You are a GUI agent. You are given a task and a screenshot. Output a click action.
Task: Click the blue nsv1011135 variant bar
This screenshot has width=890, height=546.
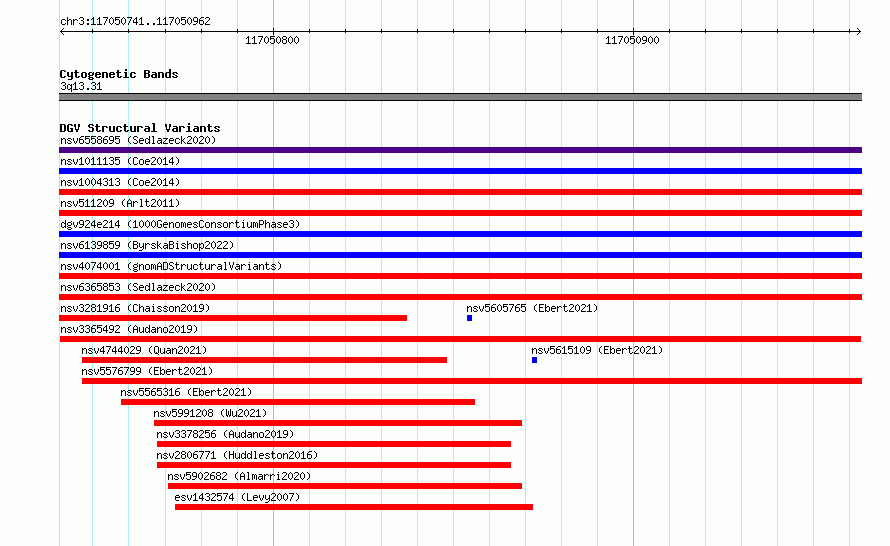pos(460,171)
